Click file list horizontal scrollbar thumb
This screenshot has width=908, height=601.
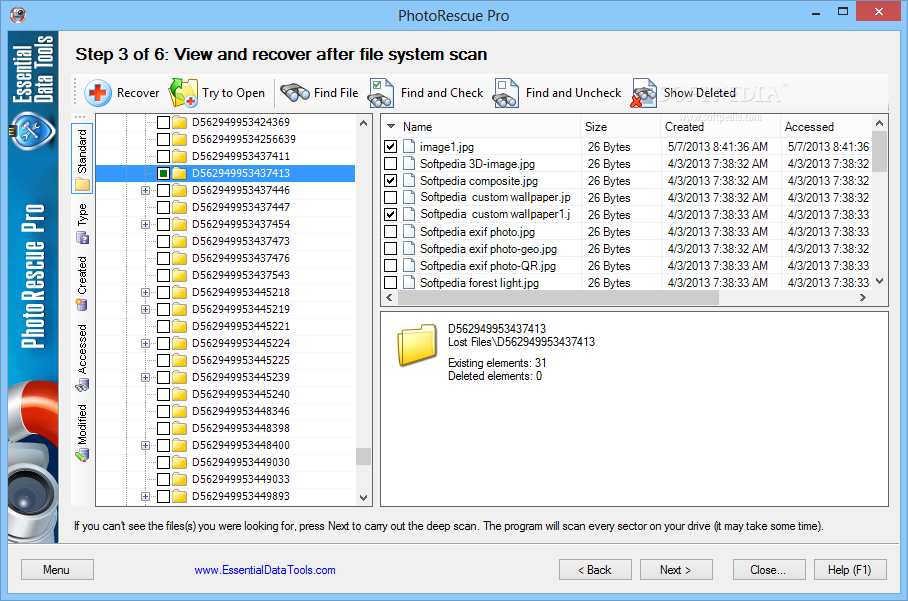558,298
